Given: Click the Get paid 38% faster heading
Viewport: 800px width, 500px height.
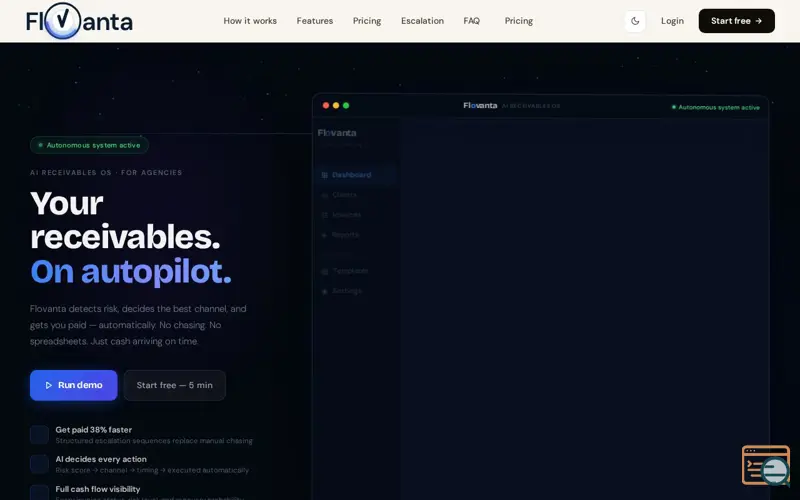Looking at the screenshot, I should tap(93, 430).
